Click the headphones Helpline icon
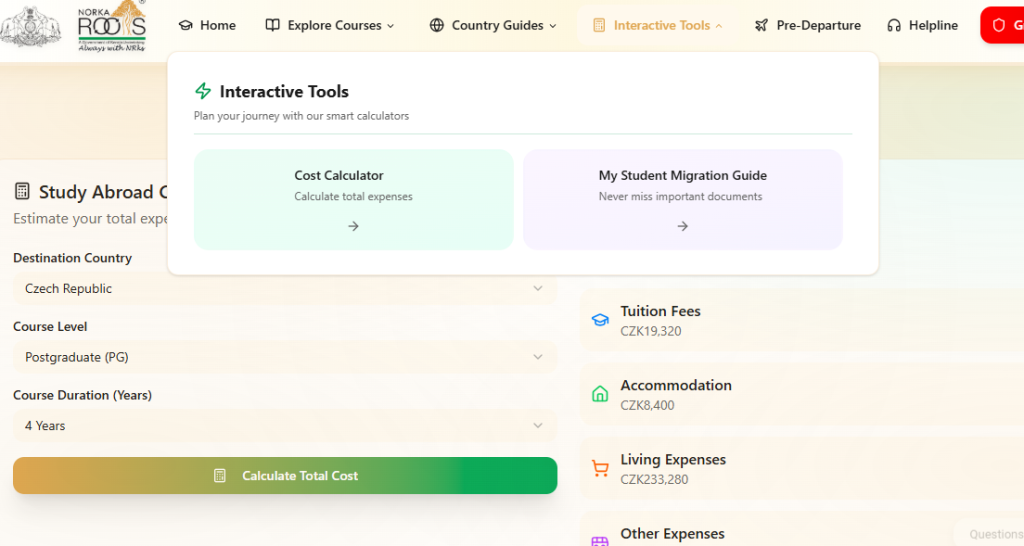The width and height of the screenshot is (1024, 546). coord(894,25)
